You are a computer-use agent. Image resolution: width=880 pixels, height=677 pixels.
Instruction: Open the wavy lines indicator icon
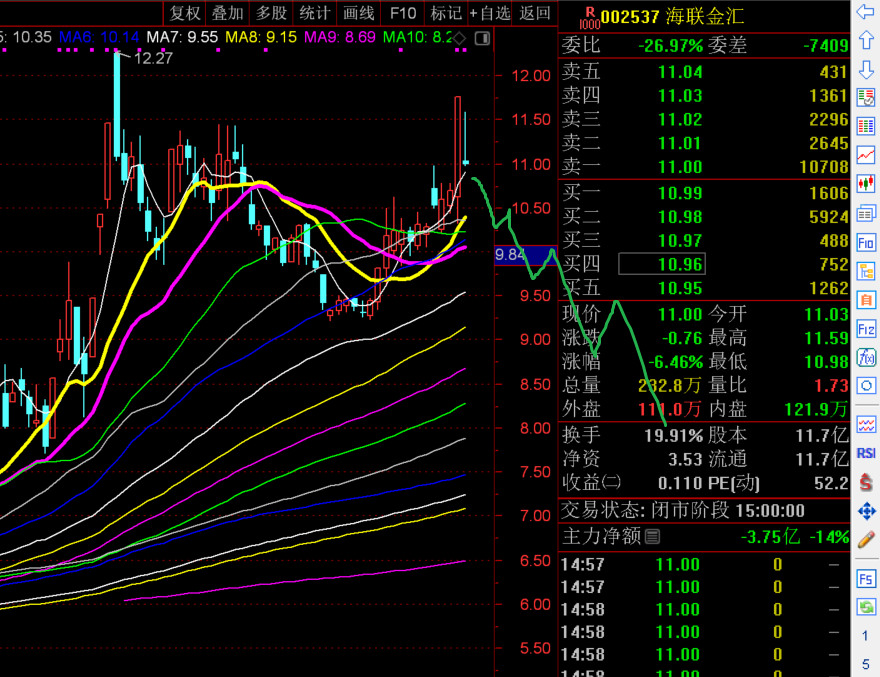[865, 425]
